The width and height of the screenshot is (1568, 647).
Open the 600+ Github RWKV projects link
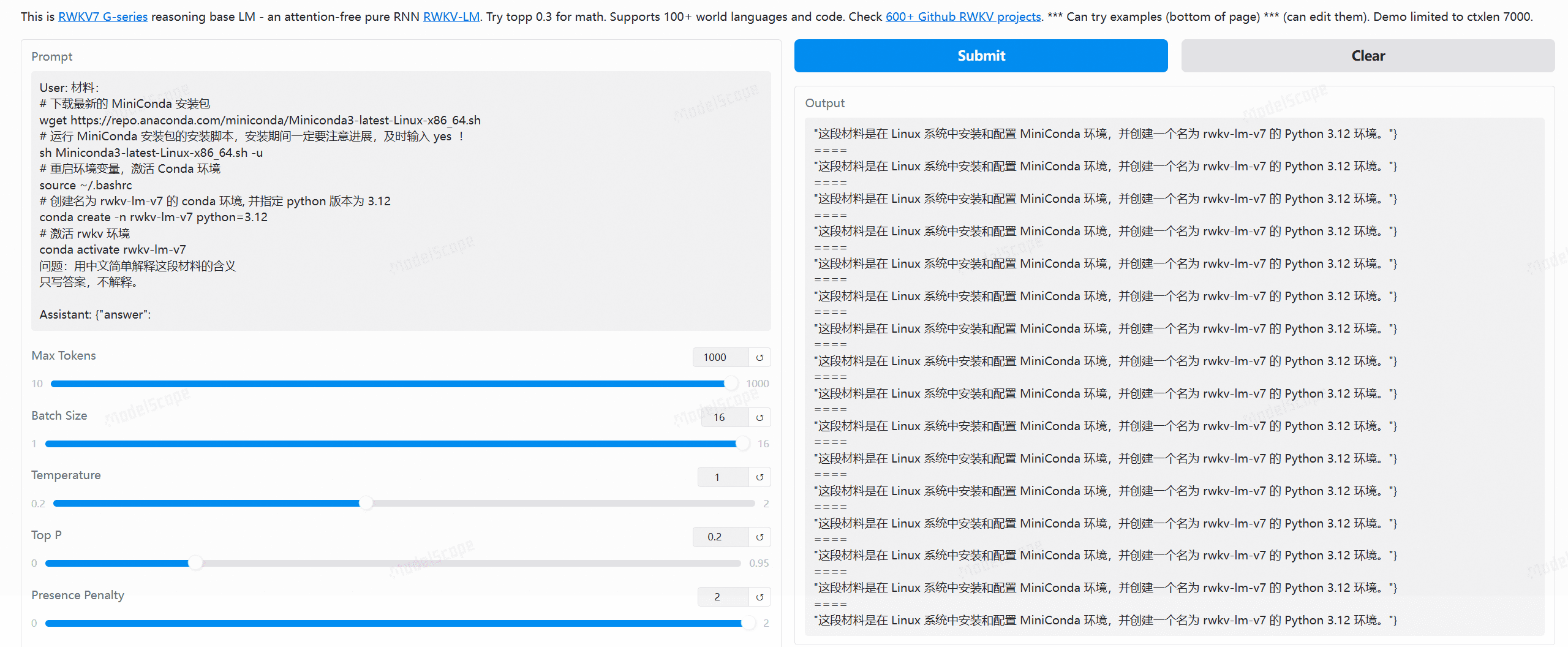pos(963,17)
